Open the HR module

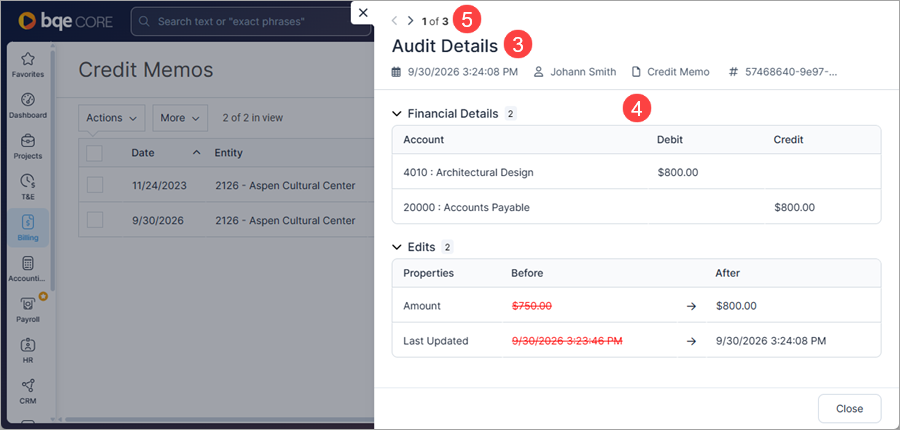point(28,350)
